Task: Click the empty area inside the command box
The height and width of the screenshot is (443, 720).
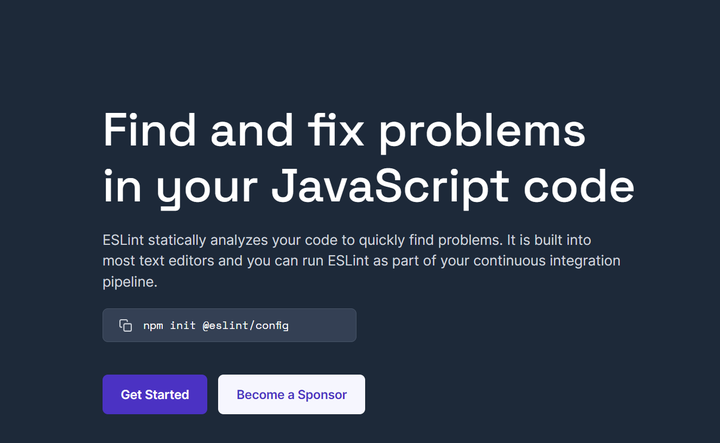Action: tap(321, 325)
